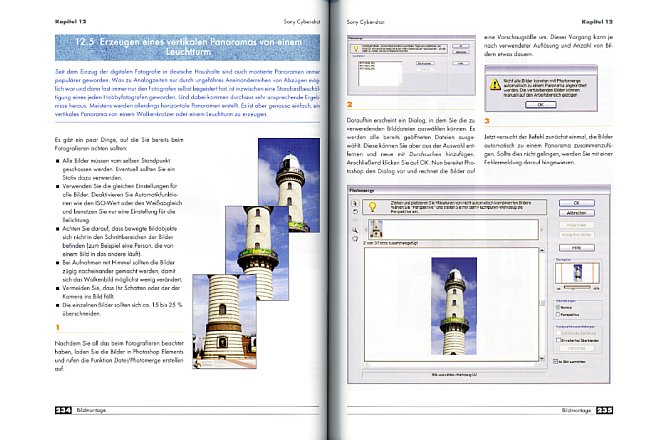This screenshot has width=668, height=440.
Task: Click the middle lighthouse balcony photo on left page
Action: click(x=257, y=253)
